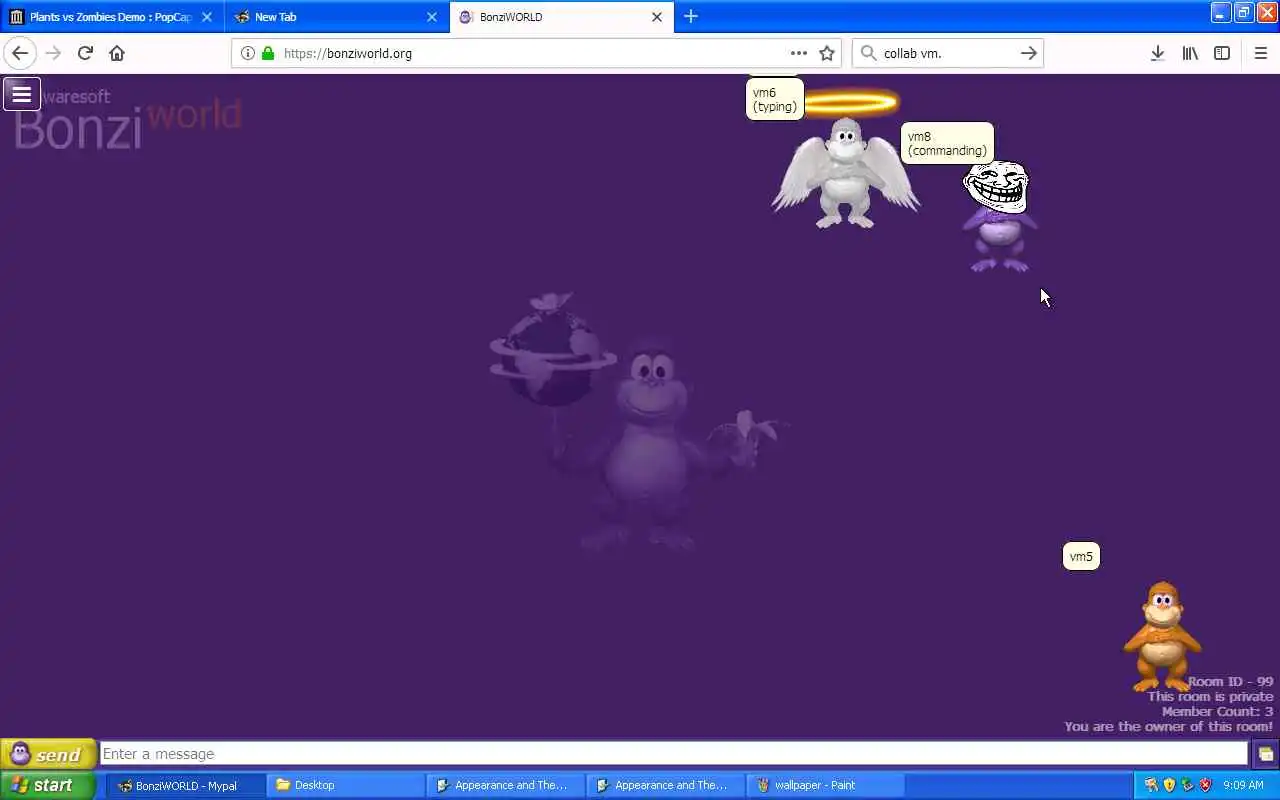The image size is (1280, 800).
Task: Go to the browser home page
Action: coord(117,53)
